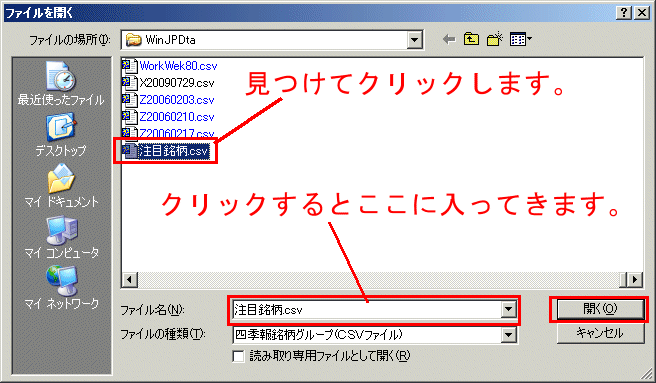Click the WinJPDta location combo box
Screen dimensions: 656x383
coord(272,40)
